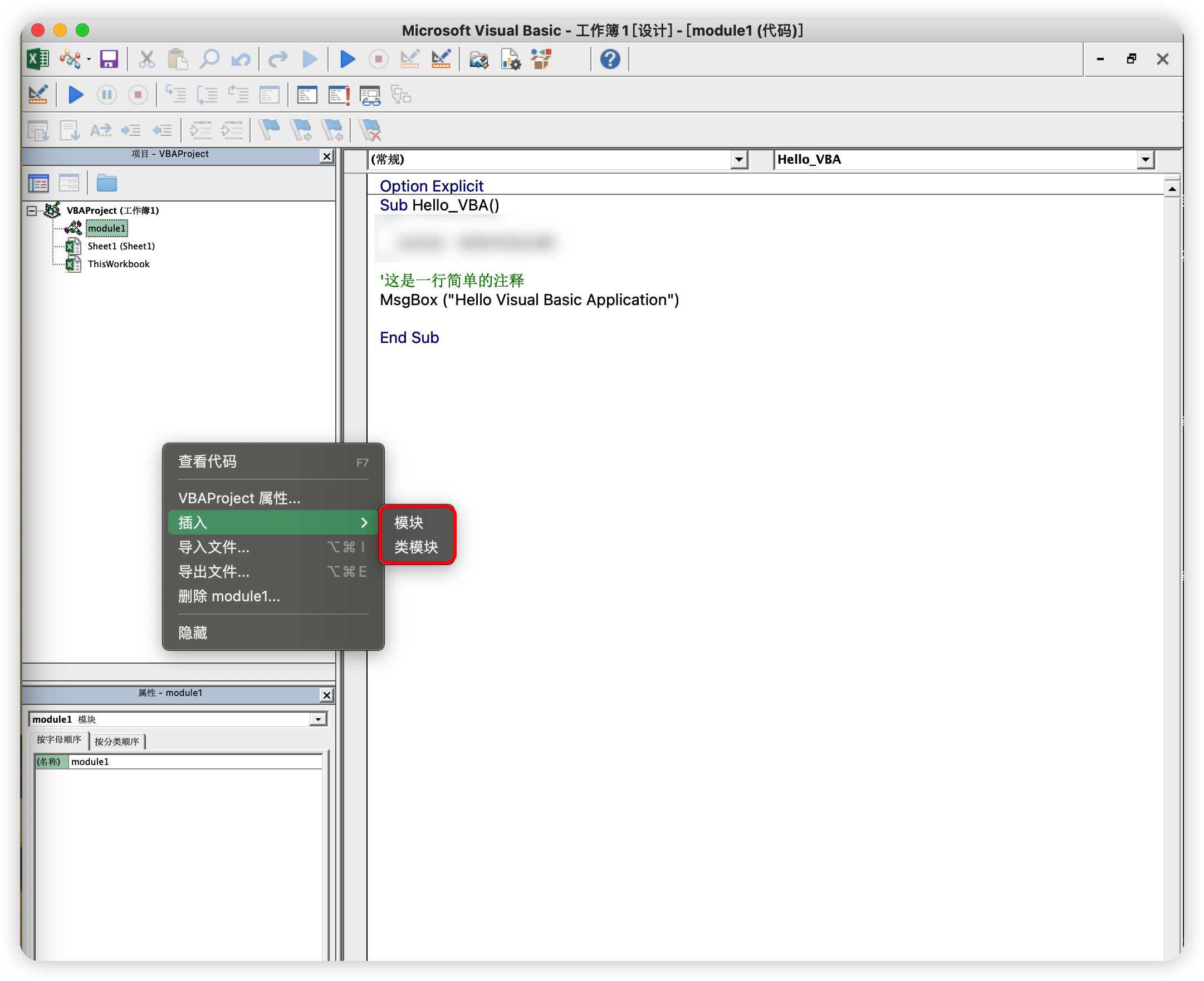The width and height of the screenshot is (1204, 981).
Task: Click View Object icon in the project panel
Action: point(69,183)
